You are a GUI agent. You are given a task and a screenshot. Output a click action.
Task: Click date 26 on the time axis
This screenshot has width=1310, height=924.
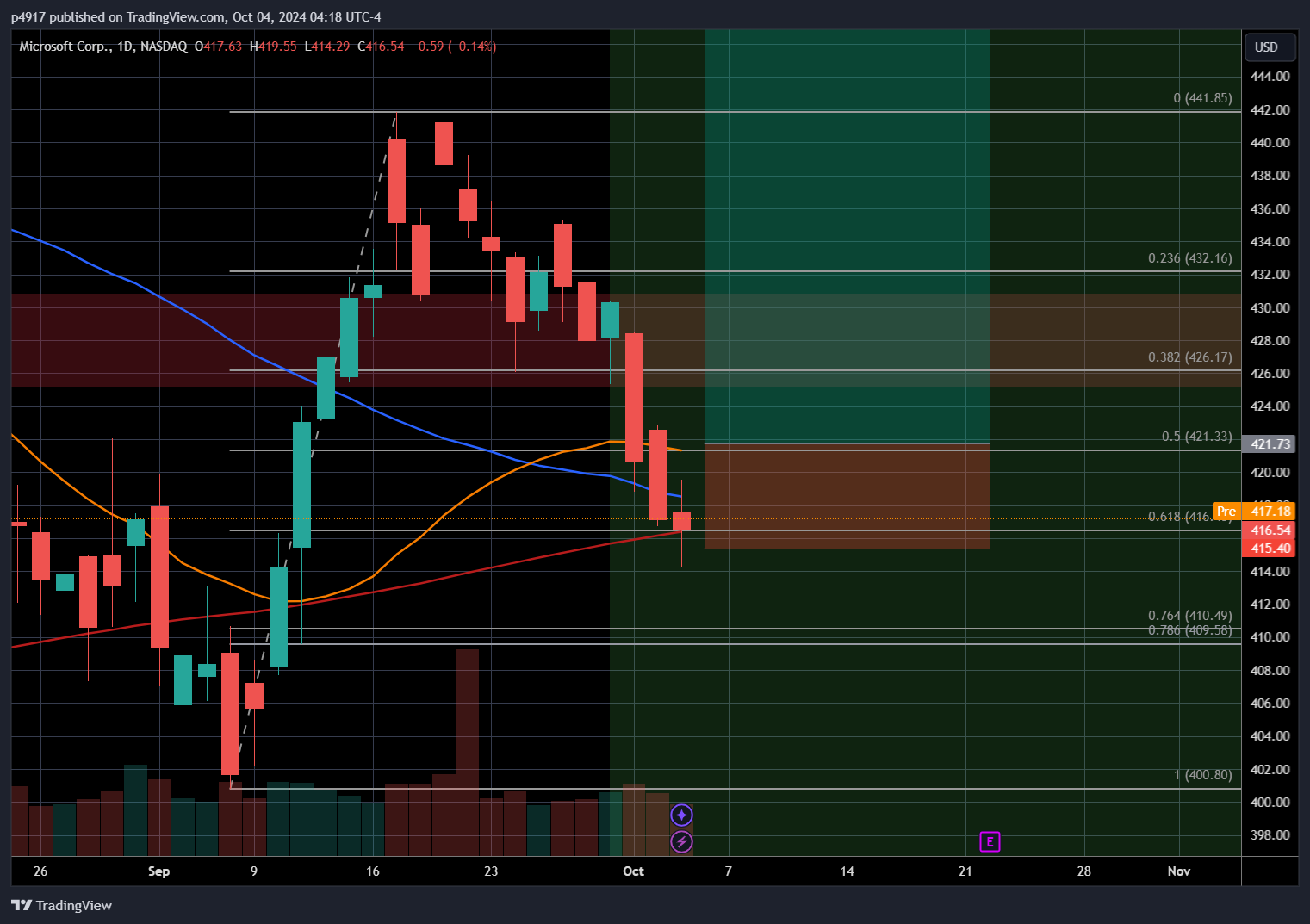pos(40,871)
